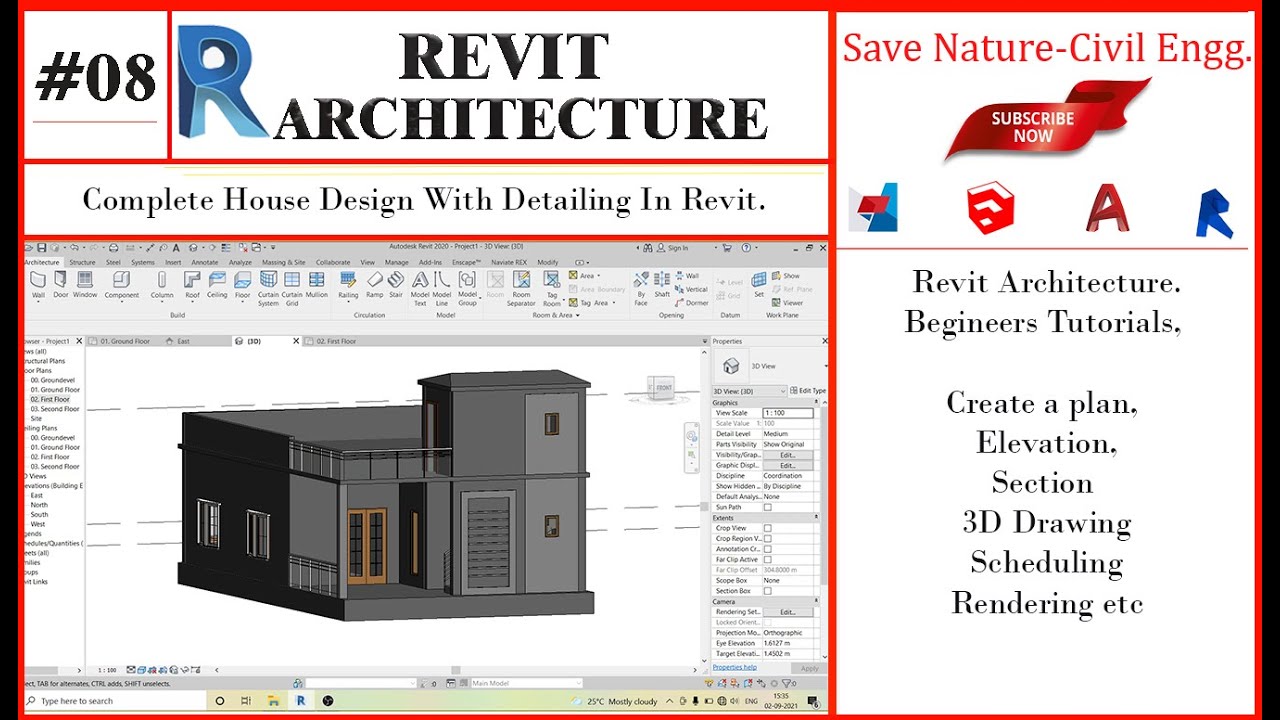Click Edit for Graphic Display options
The image size is (1280, 720).
pyautogui.click(x=788, y=465)
